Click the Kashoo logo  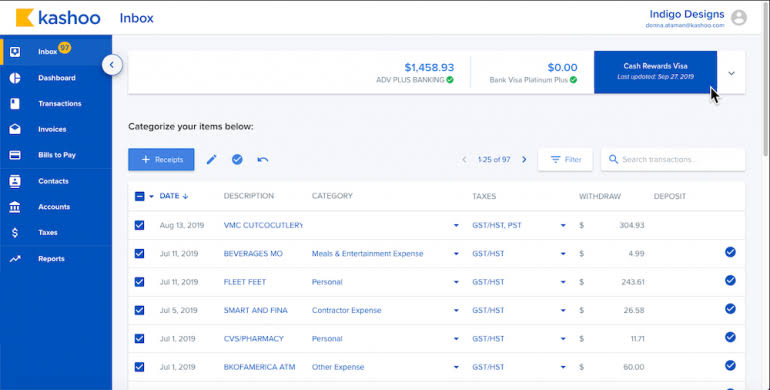(x=58, y=18)
